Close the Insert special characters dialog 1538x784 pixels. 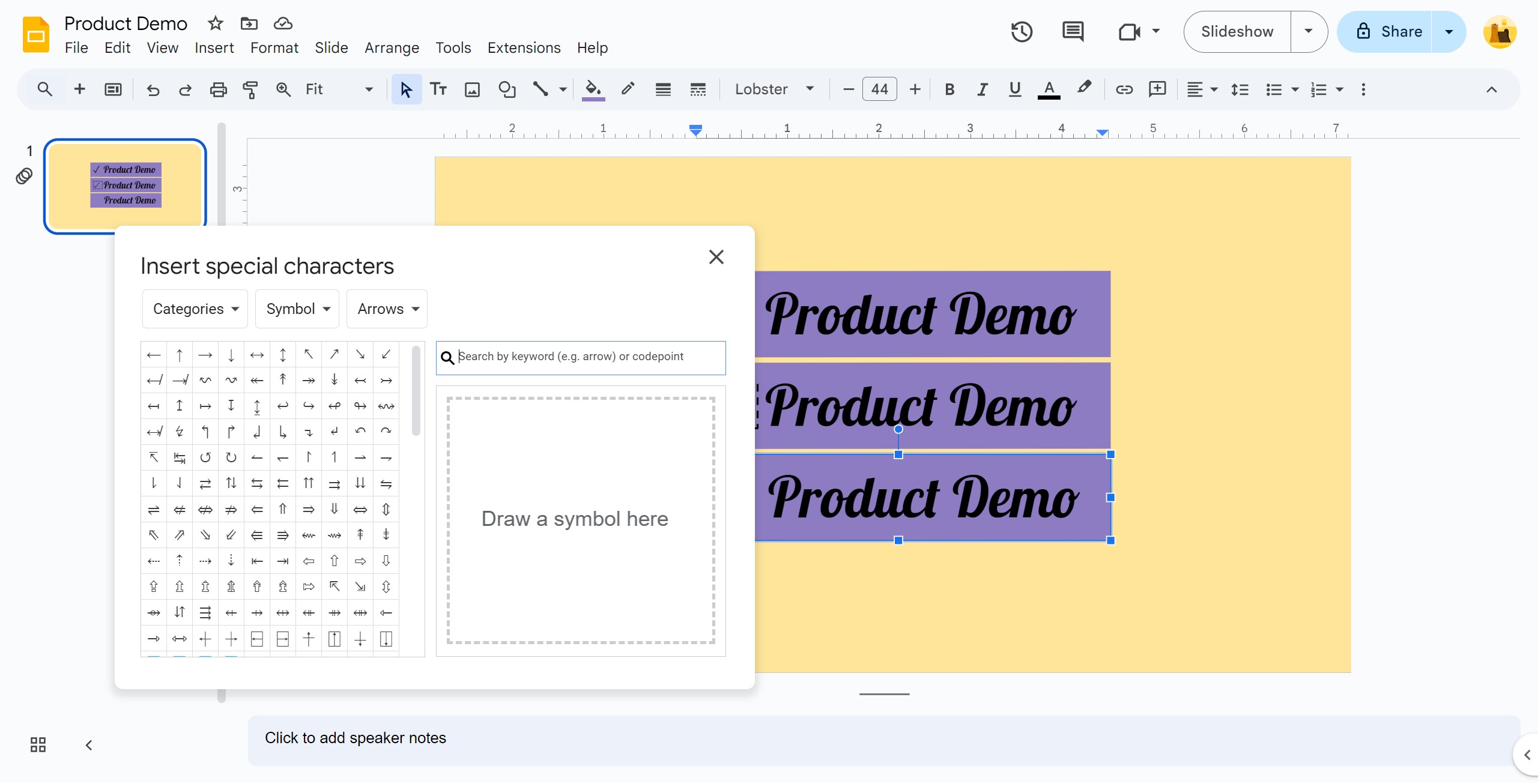tap(716, 257)
